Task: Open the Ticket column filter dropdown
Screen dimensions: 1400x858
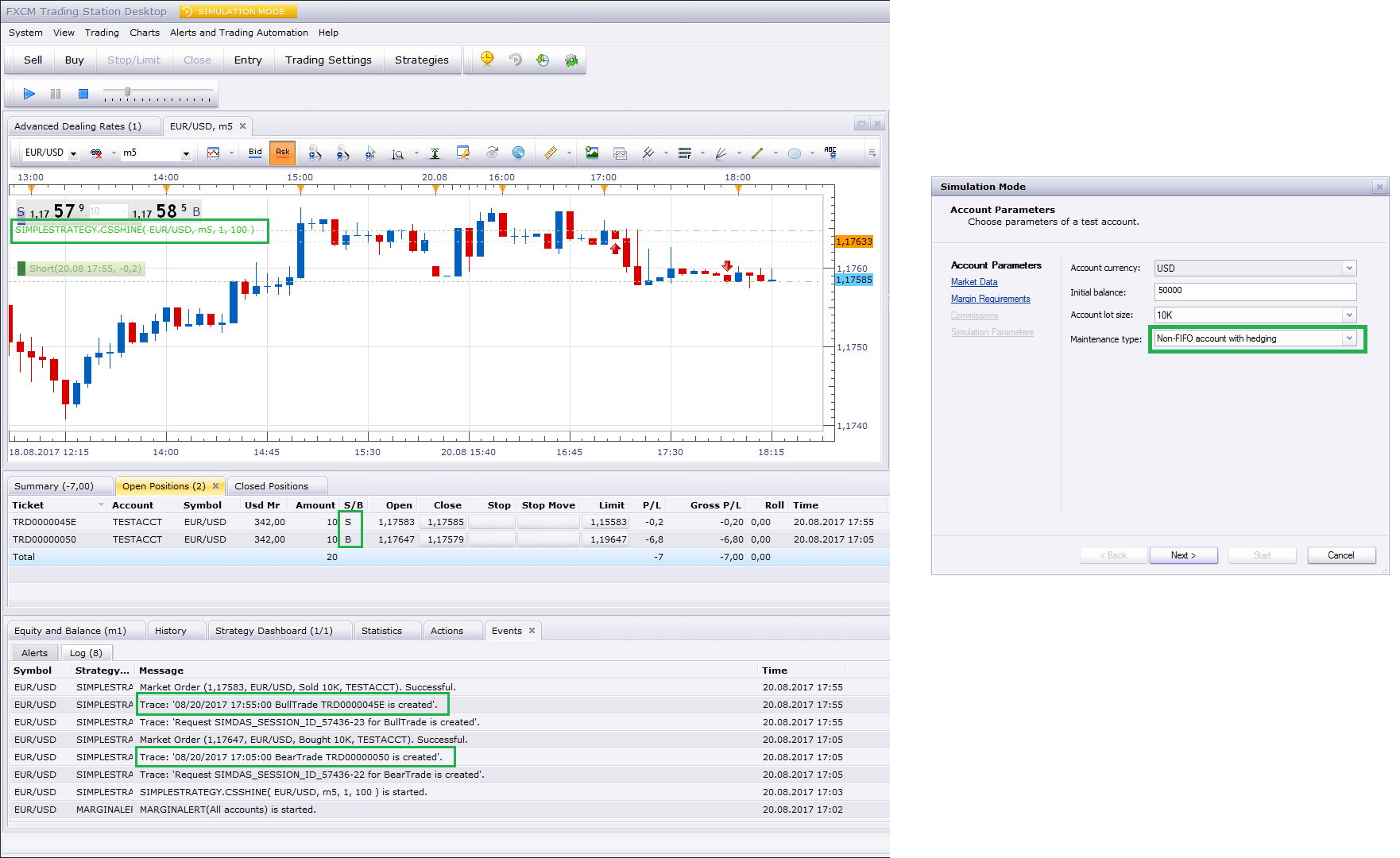Action: [x=101, y=505]
